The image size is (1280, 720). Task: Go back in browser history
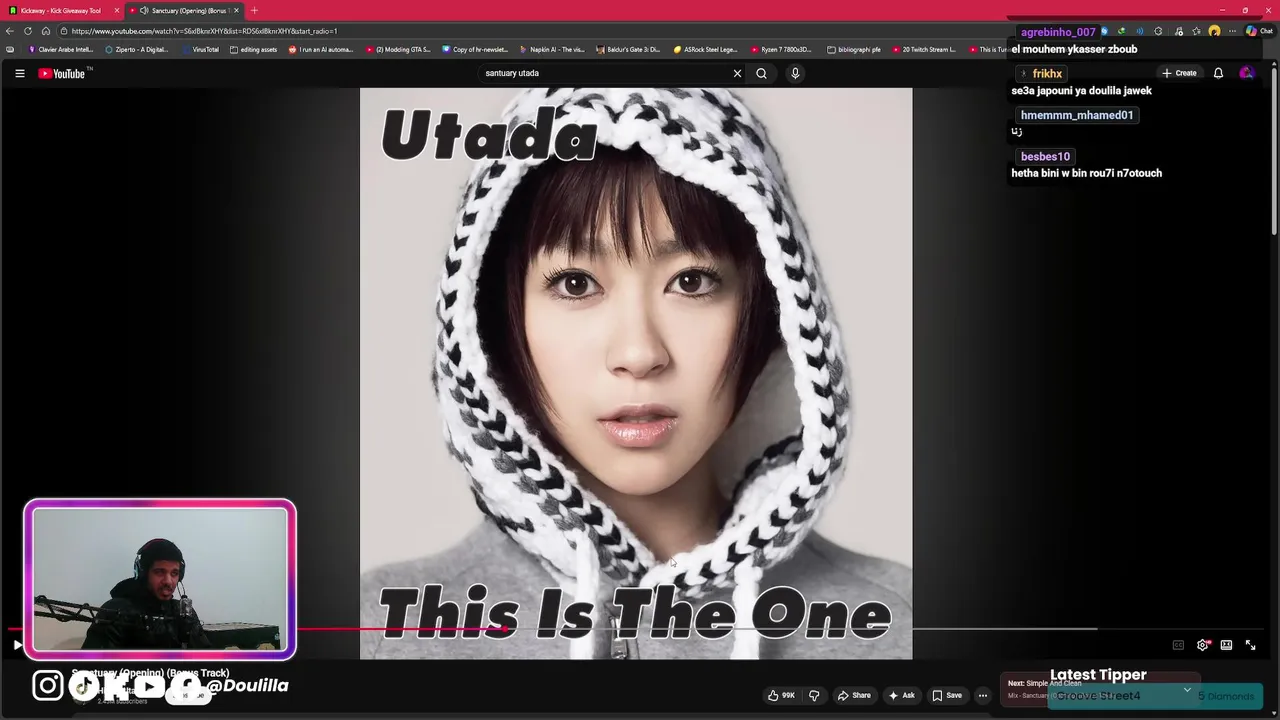tap(10, 31)
